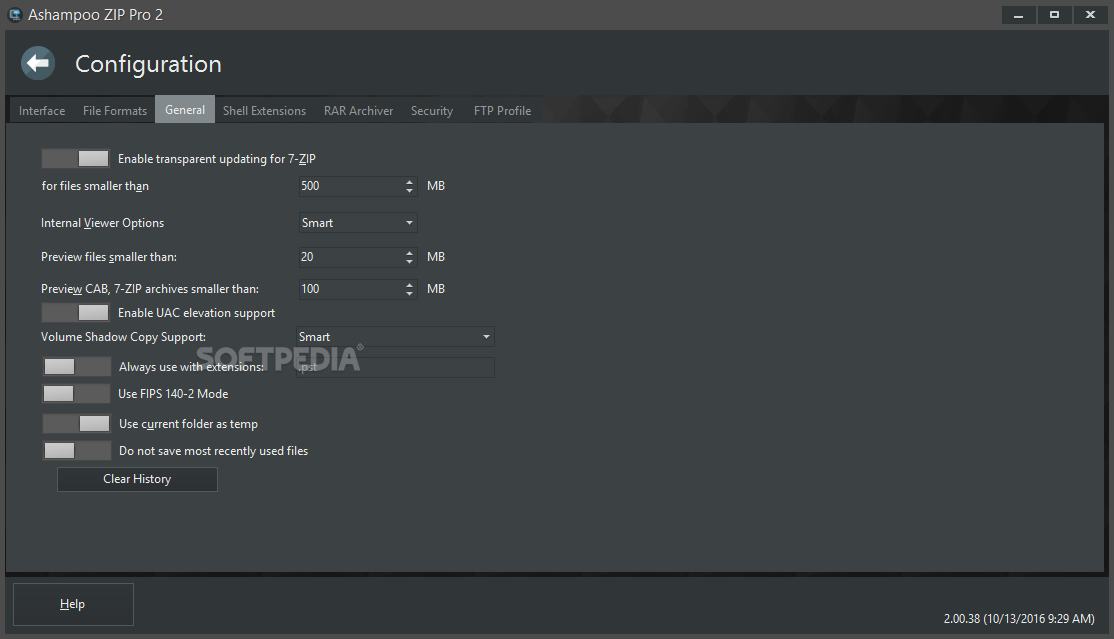This screenshot has height=639, width=1114.
Task: Click the extensions text field showing .pst
Action: tap(396, 367)
